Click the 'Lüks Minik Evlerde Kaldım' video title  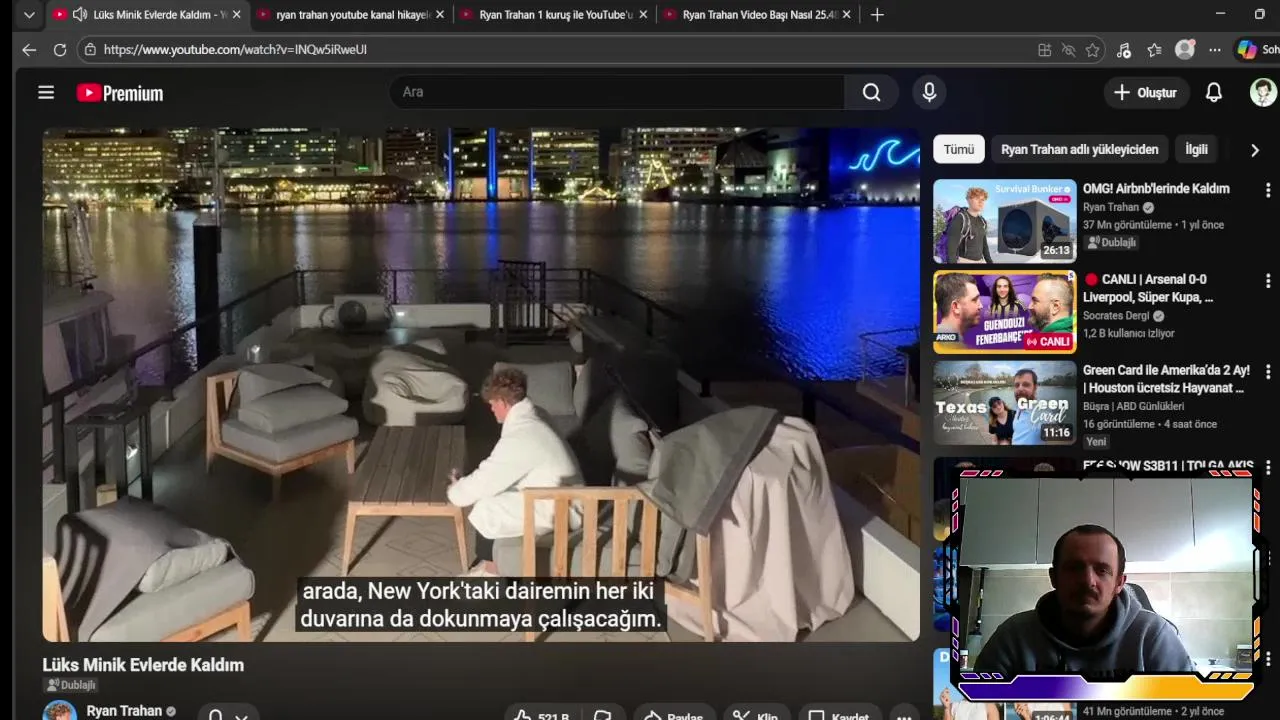(143, 665)
